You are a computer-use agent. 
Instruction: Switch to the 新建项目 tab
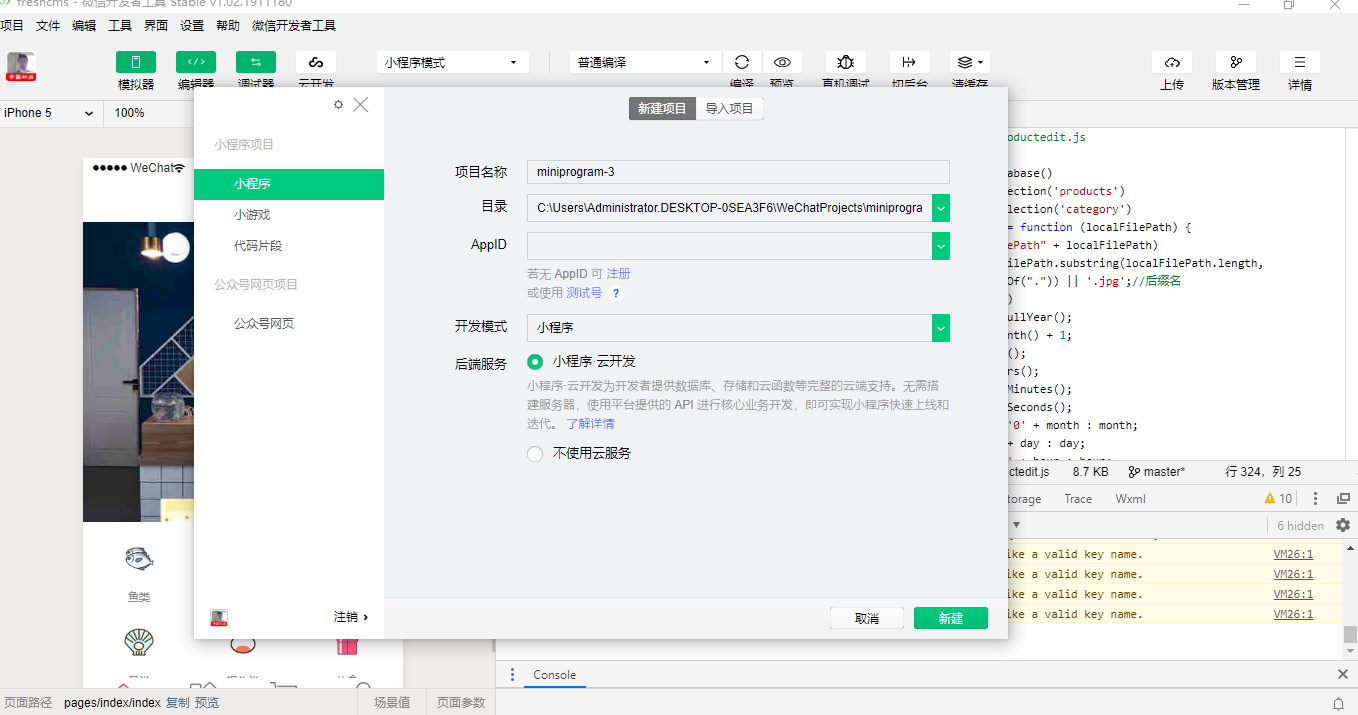[x=662, y=108]
